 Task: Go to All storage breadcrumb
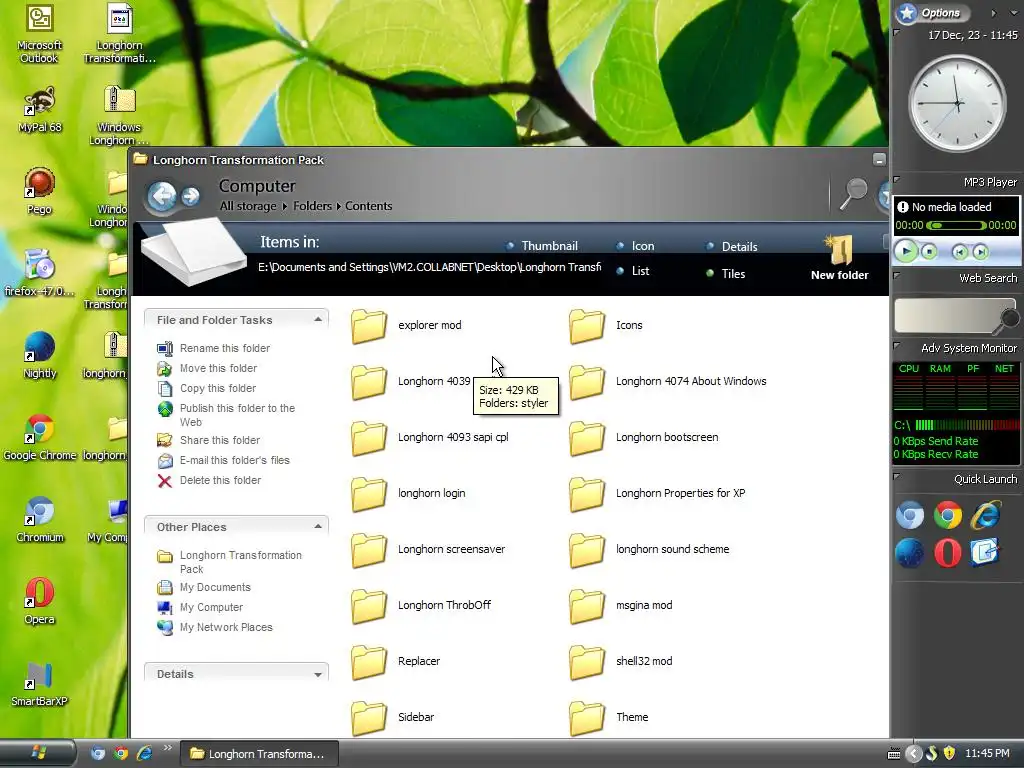[x=248, y=206]
